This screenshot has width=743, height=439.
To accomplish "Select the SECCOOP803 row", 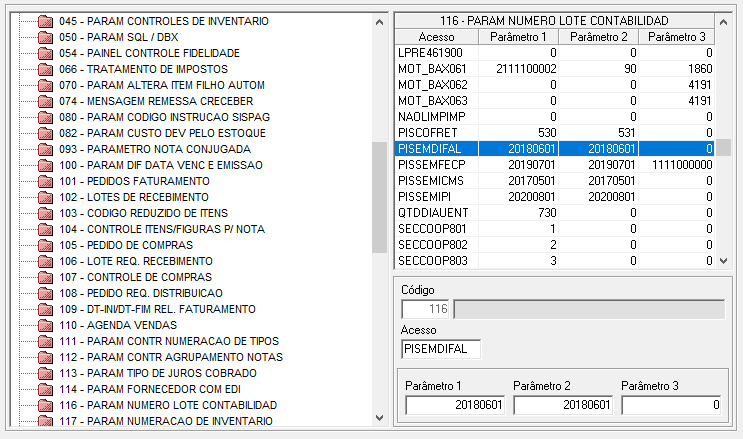I will click(554, 261).
